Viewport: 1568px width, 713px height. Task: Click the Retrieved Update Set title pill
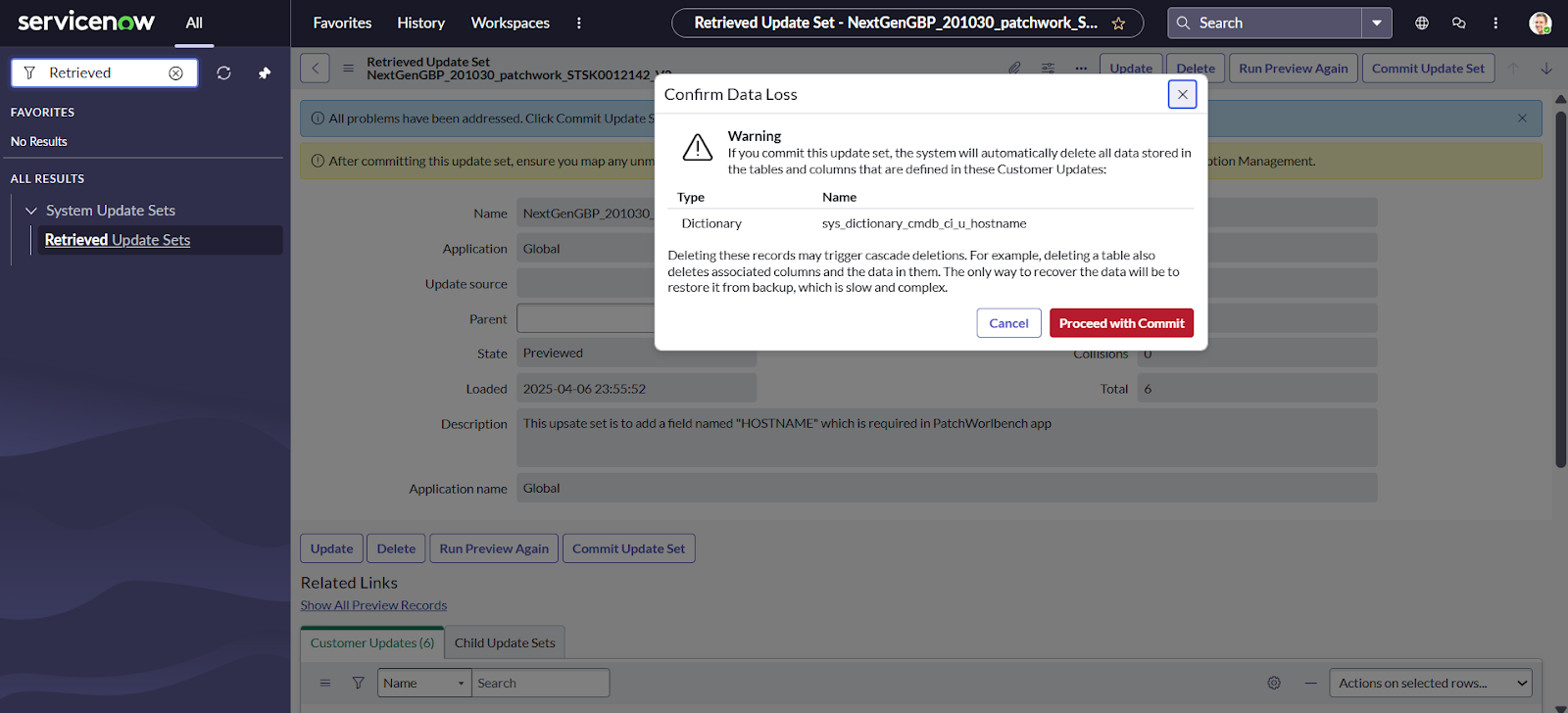907,23
